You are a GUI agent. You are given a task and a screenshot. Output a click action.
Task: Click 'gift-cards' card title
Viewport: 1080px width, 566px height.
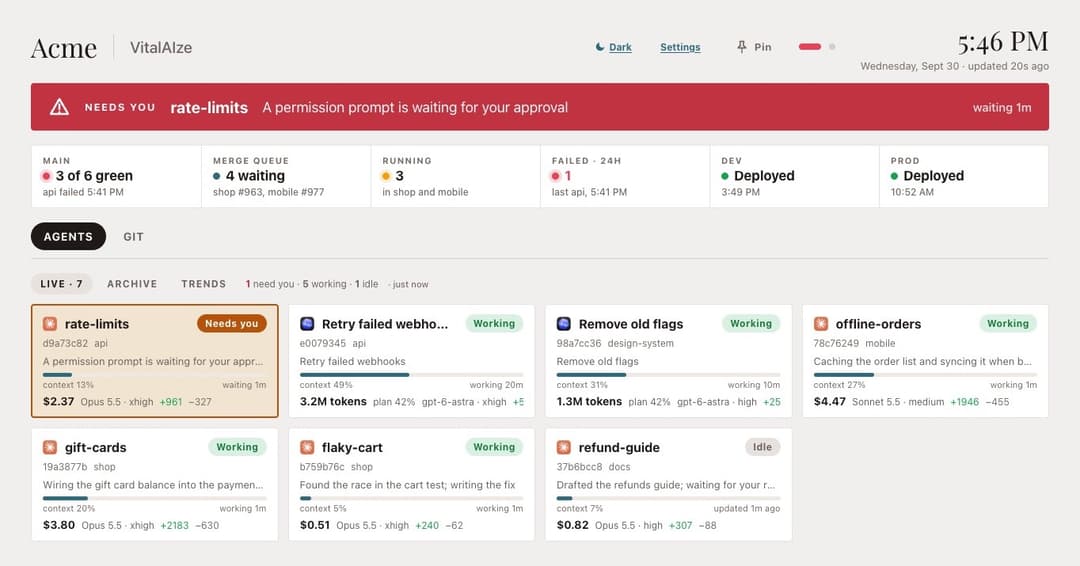pos(96,448)
